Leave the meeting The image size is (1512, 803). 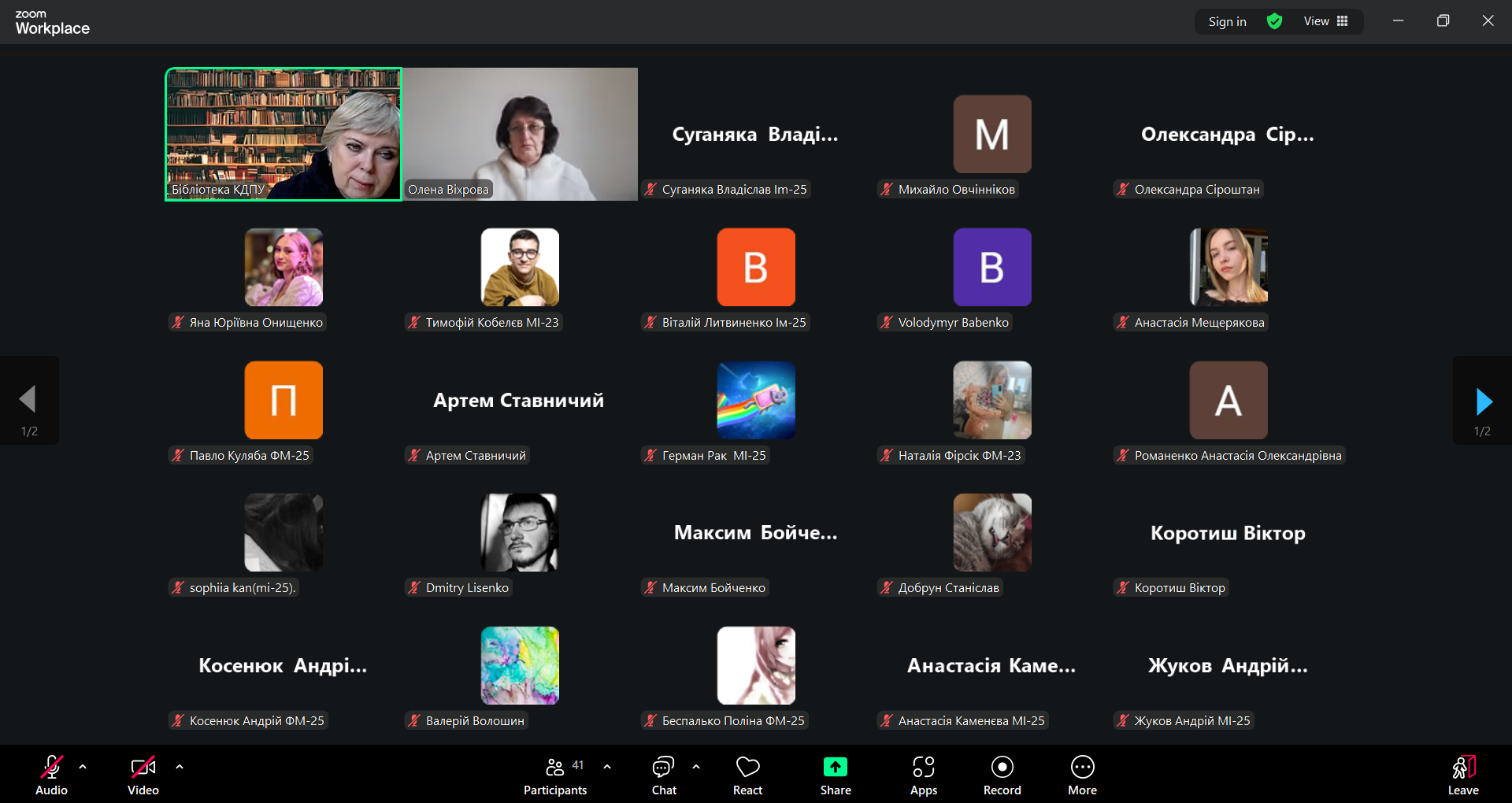click(1462, 775)
